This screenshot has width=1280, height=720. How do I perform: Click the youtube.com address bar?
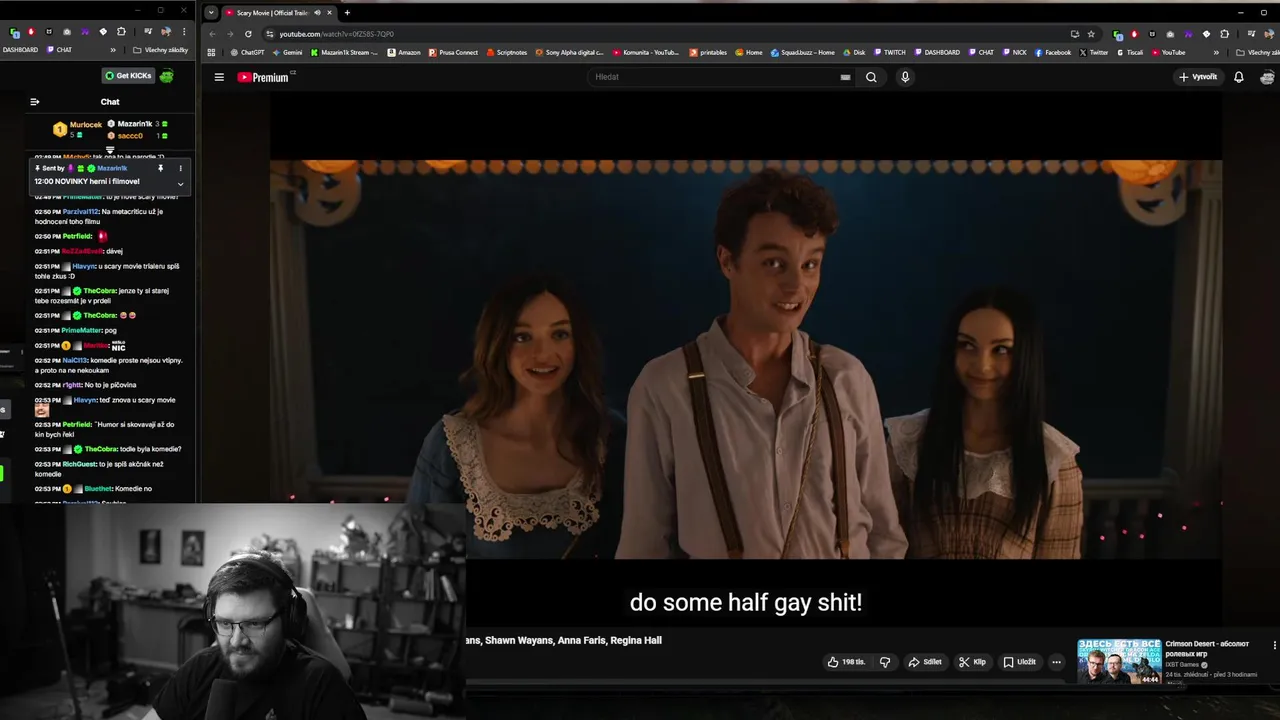click(665, 33)
